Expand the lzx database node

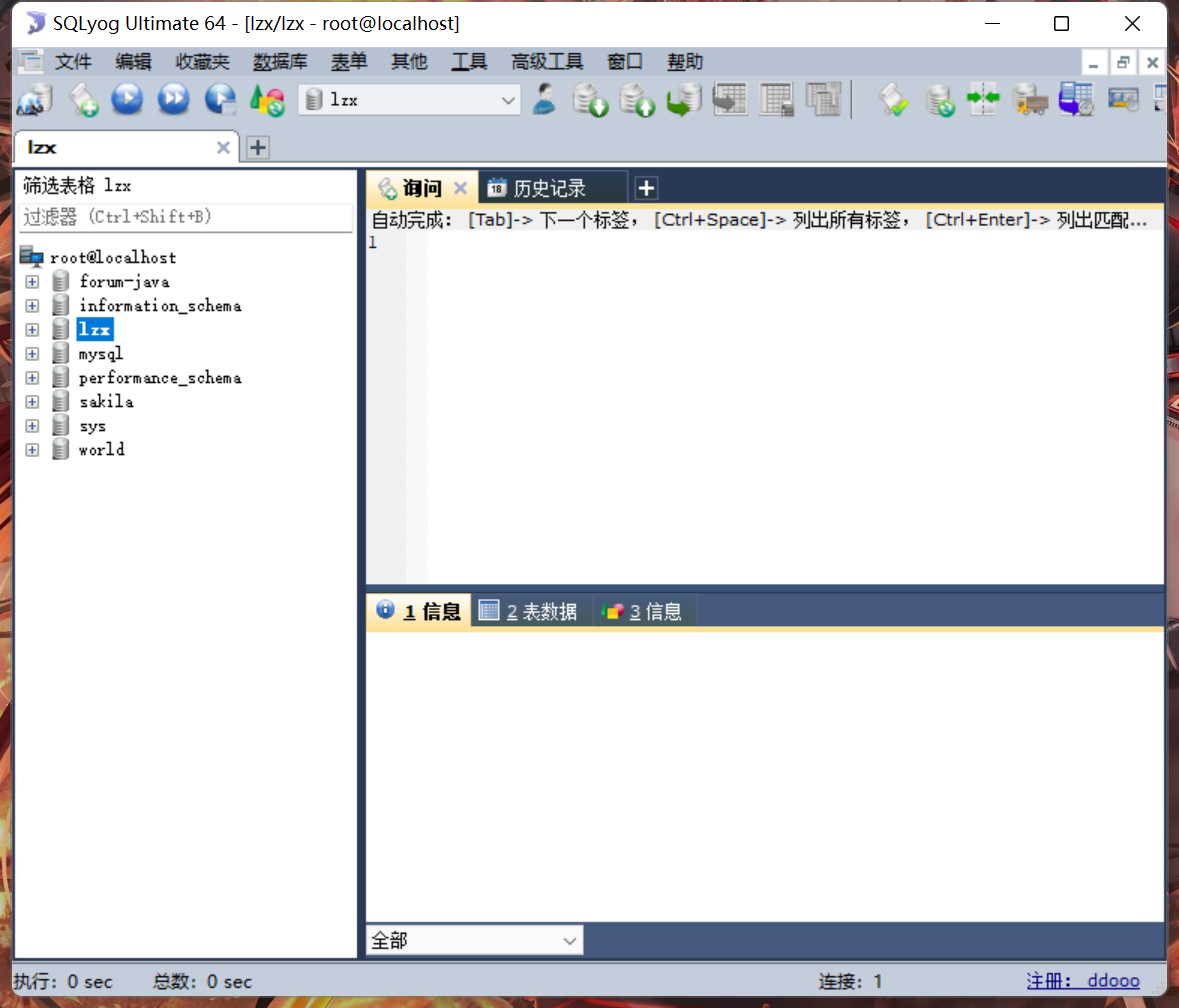click(32, 330)
